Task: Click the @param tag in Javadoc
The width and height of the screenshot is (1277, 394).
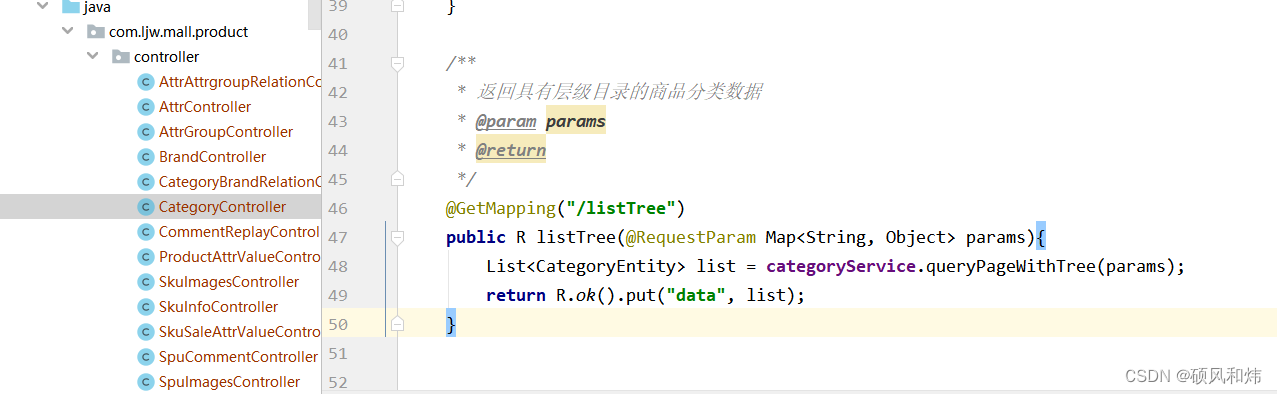Action: (506, 122)
